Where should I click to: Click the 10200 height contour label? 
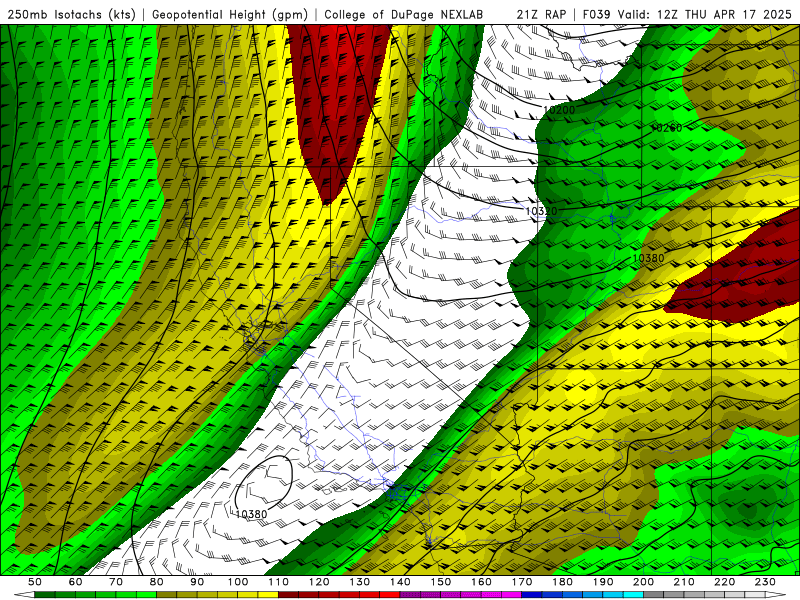(559, 110)
